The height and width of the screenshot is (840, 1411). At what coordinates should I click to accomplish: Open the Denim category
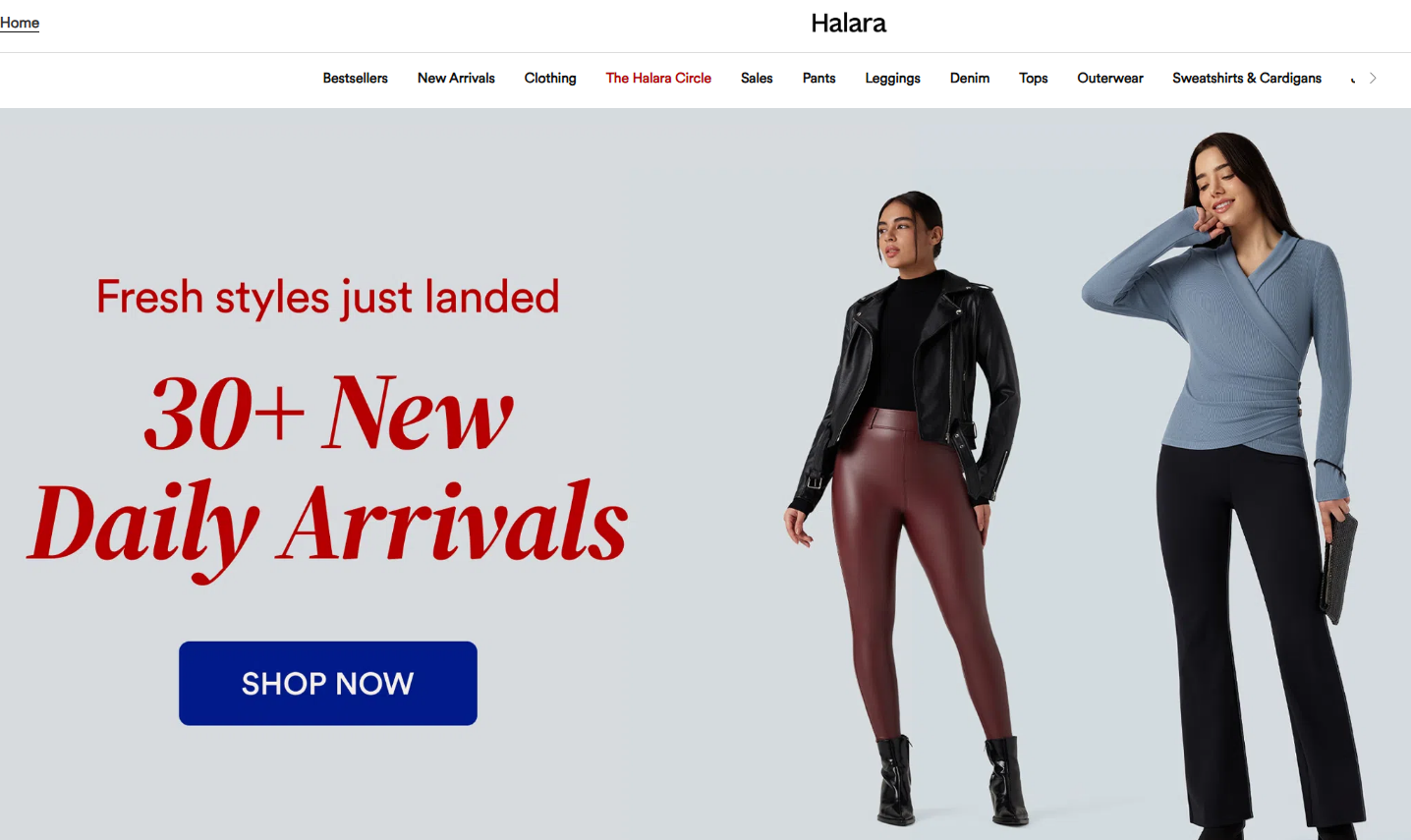(970, 78)
